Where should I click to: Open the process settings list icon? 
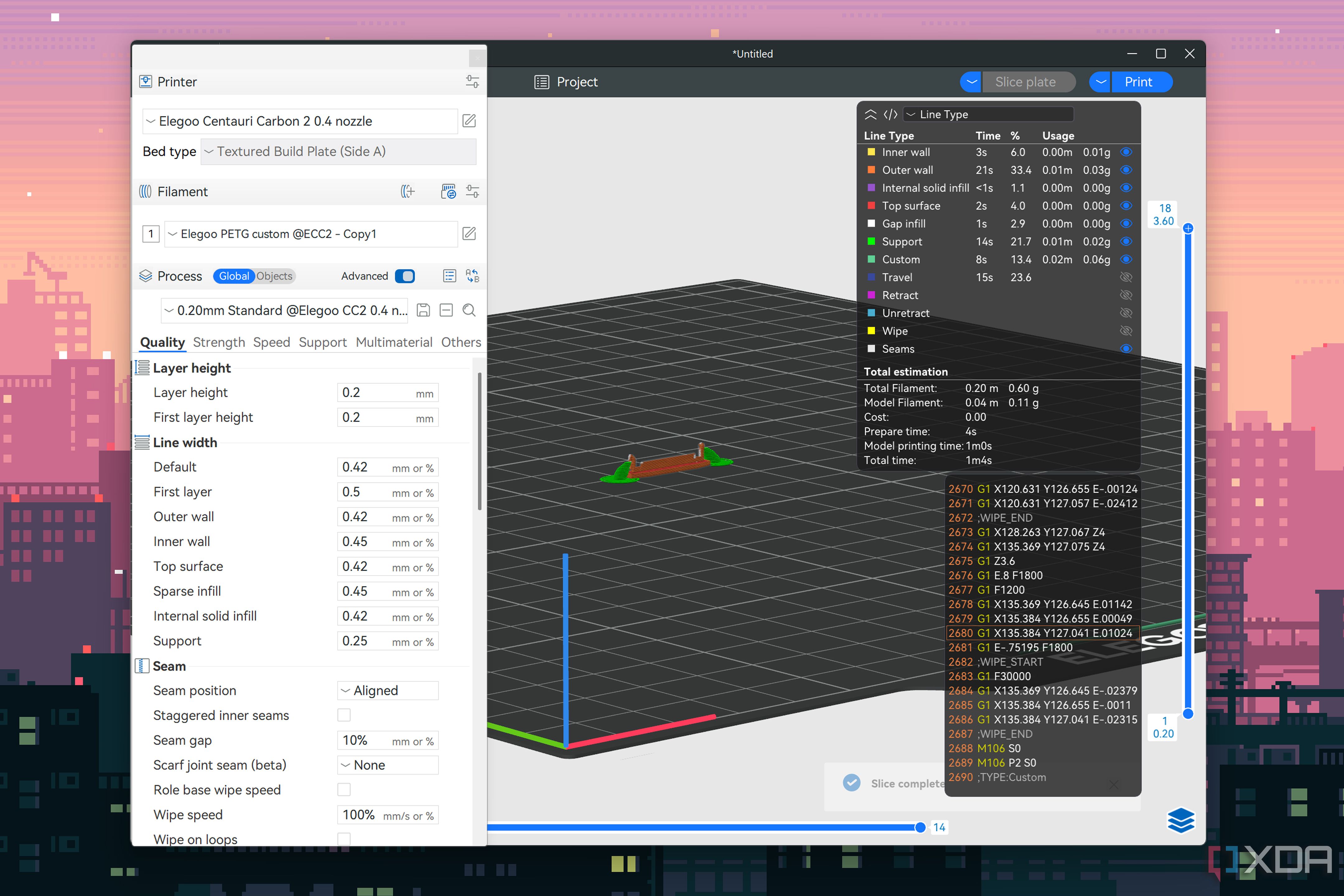450,276
